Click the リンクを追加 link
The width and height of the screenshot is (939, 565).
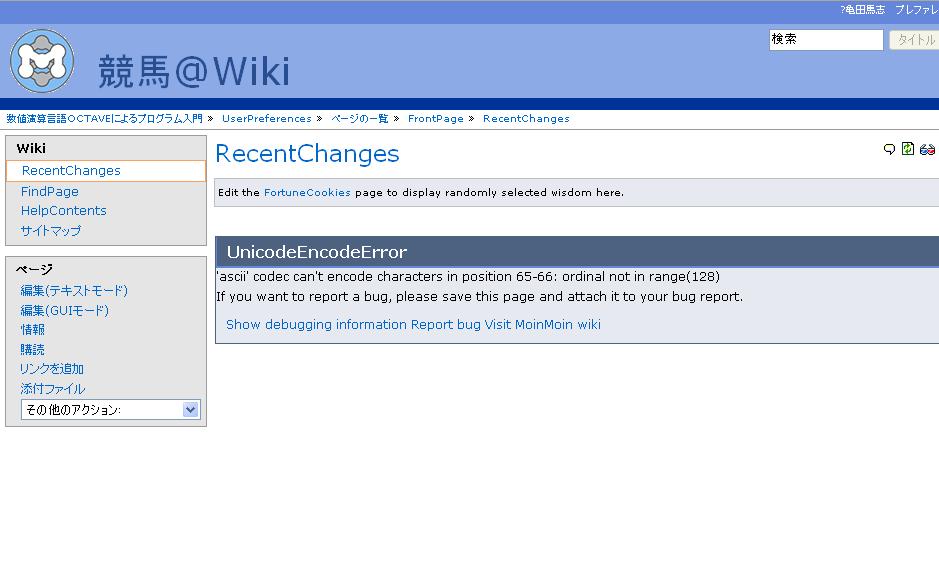(52, 369)
